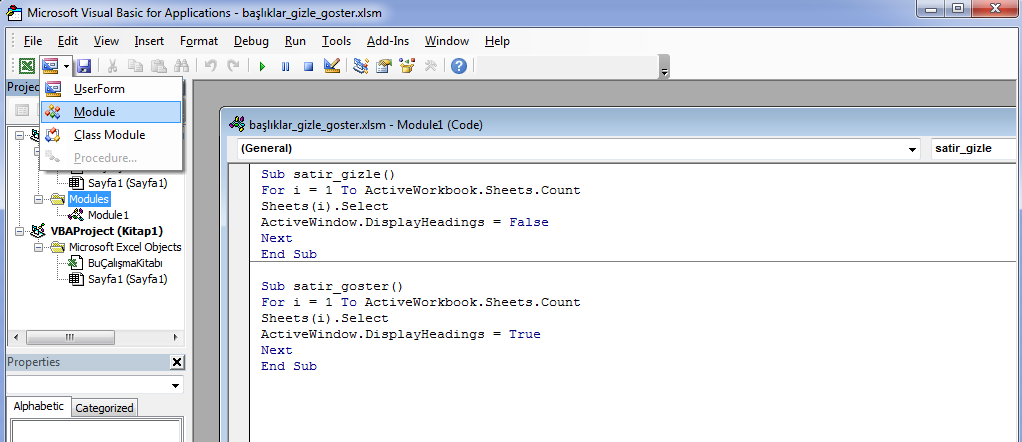Collapse the Modules folder node

click(38, 199)
